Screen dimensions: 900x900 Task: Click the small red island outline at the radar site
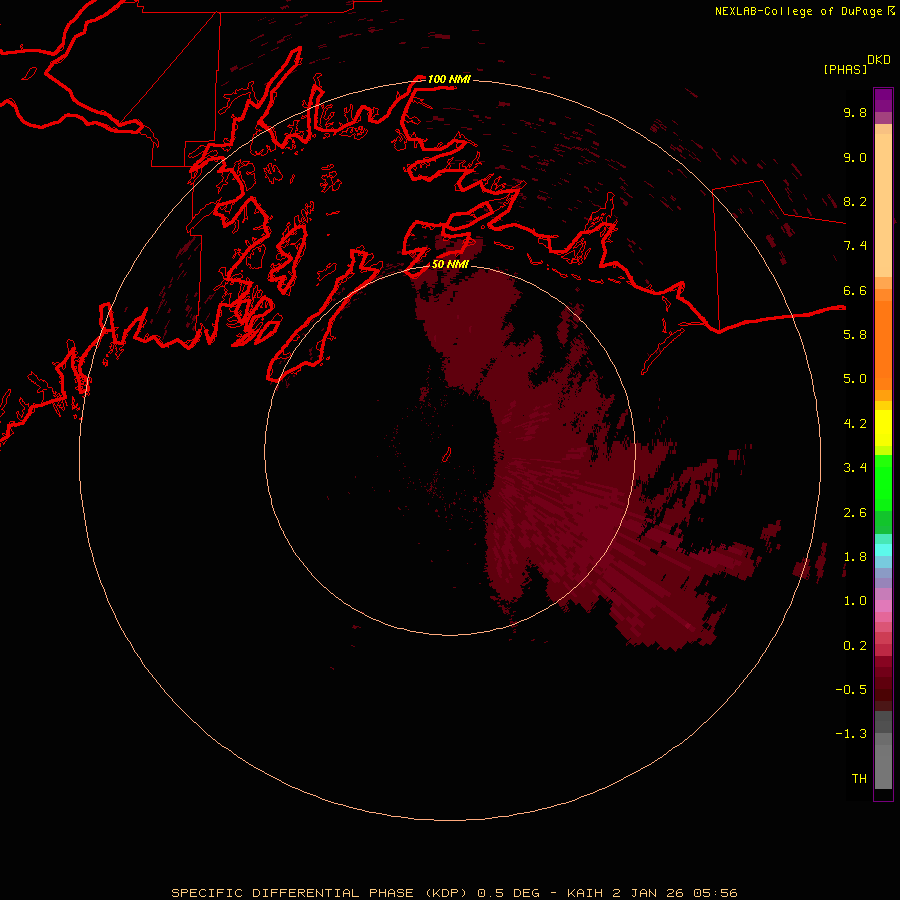[447, 455]
